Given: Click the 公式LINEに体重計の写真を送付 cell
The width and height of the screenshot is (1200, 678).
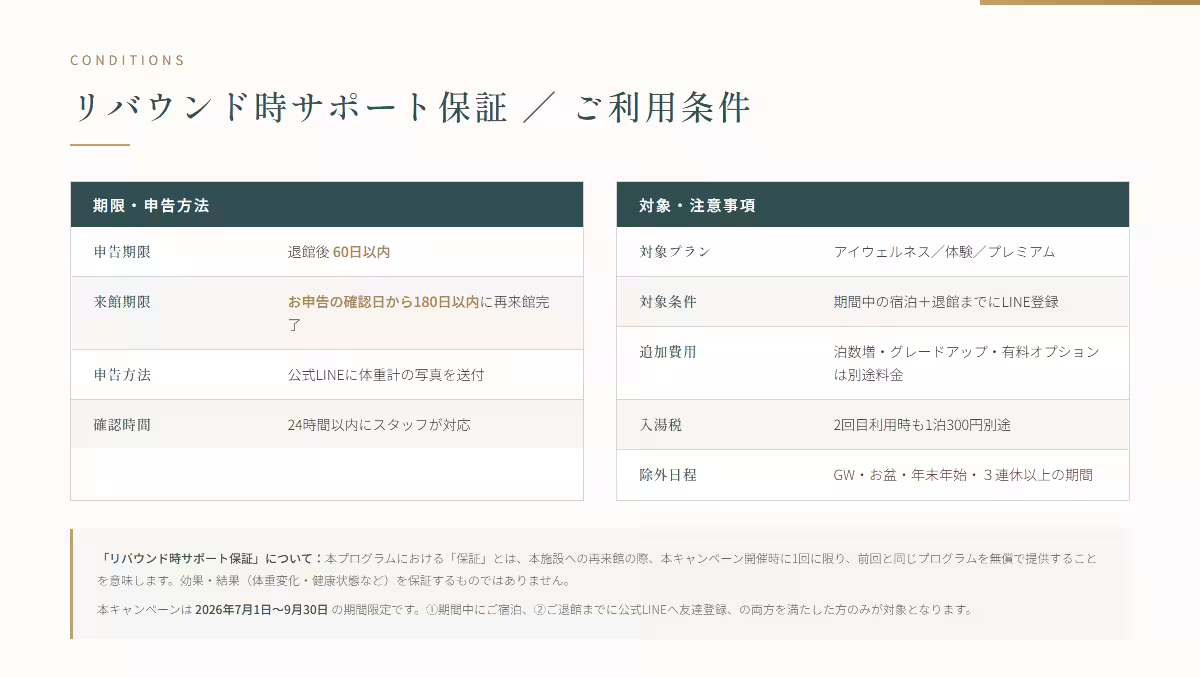Looking at the screenshot, I should pyautogui.click(x=386, y=374).
